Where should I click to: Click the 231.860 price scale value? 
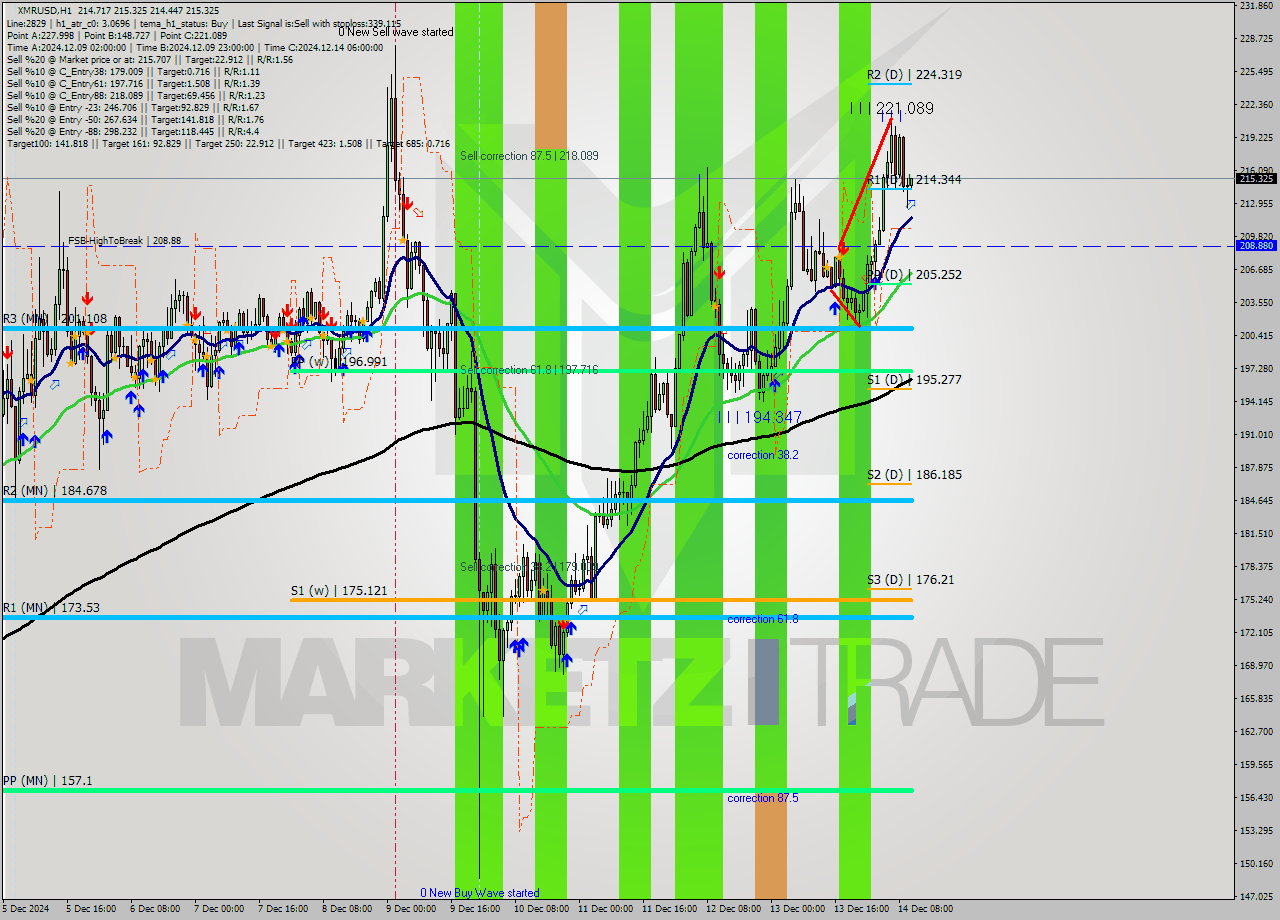tap(1256, 6)
